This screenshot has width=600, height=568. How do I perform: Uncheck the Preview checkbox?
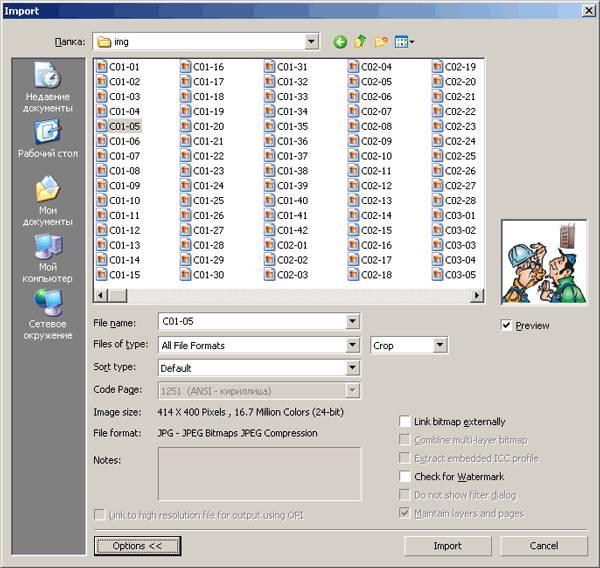pyautogui.click(x=506, y=325)
